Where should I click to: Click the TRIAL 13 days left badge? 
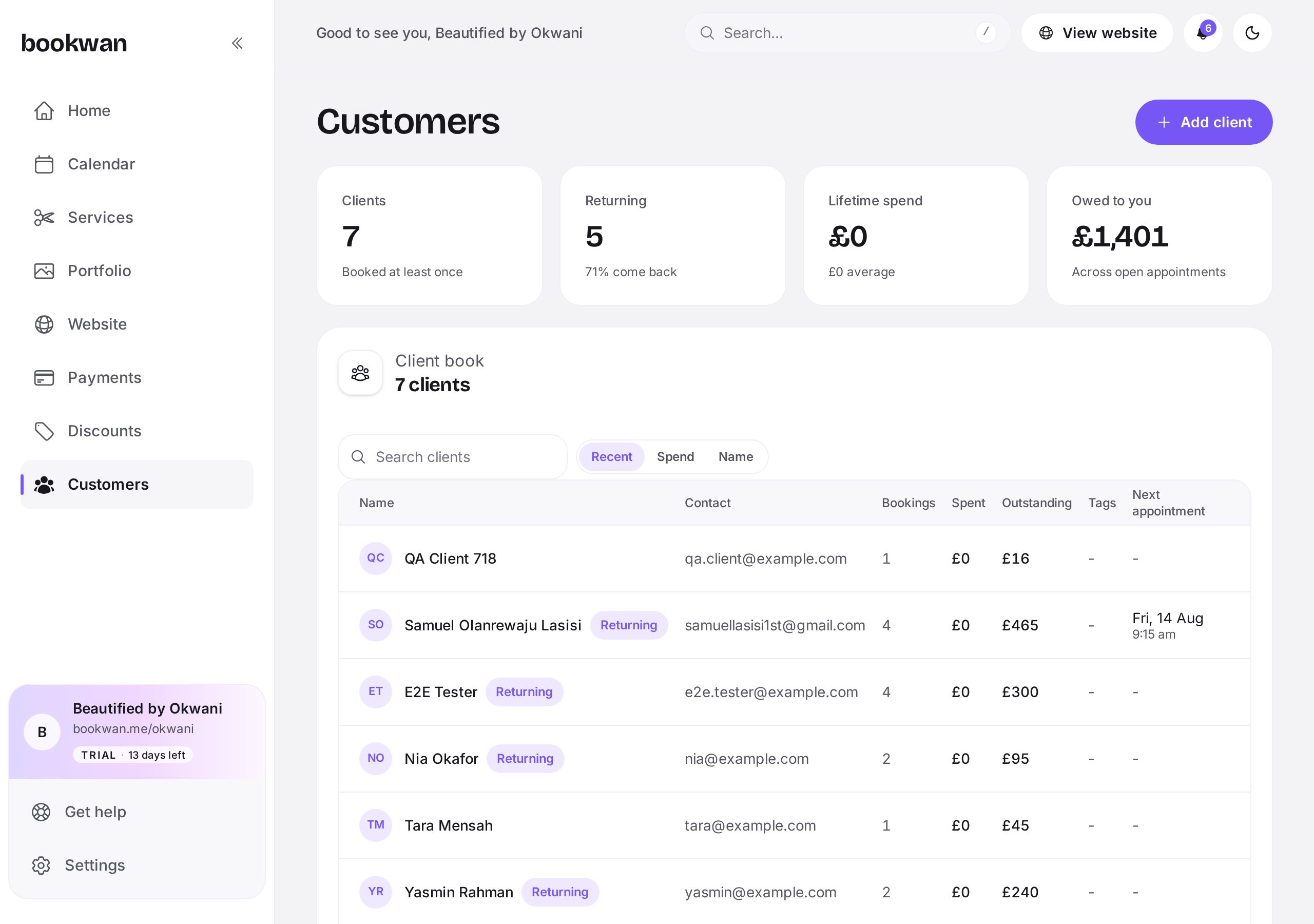click(x=133, y=755)
